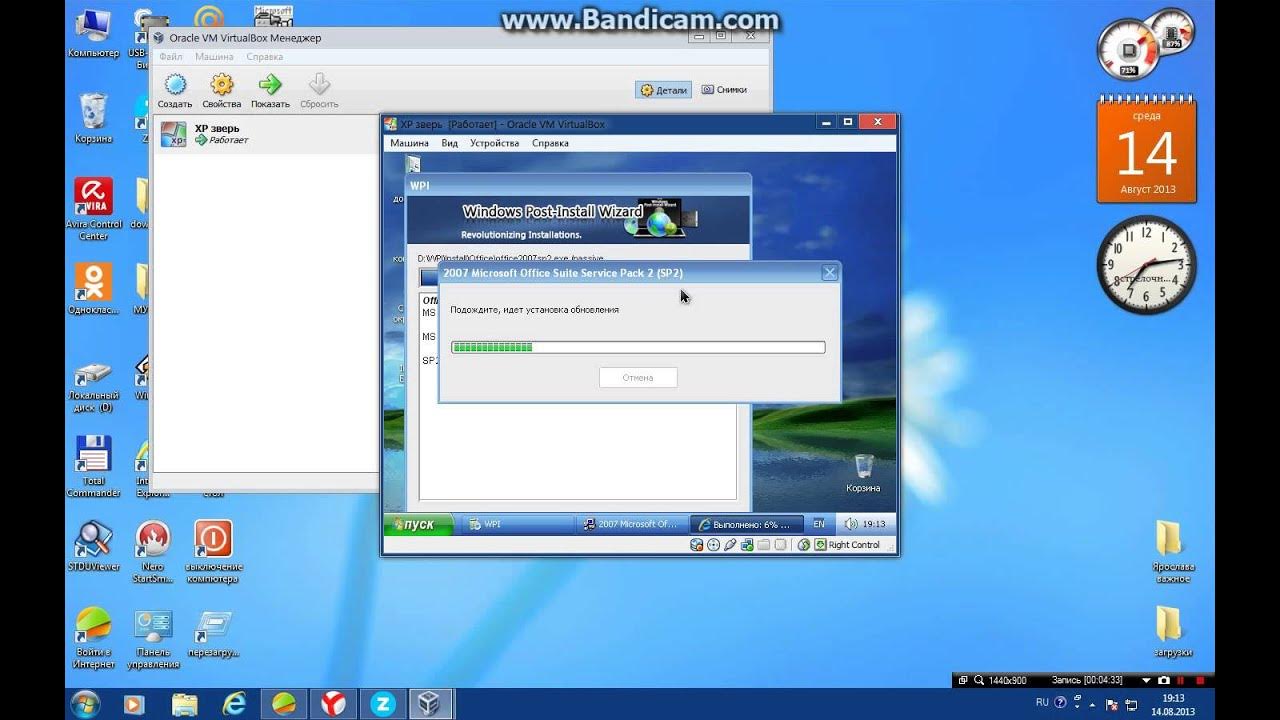The width and height of the screenshot is (1280, 720).
Task: Click the blue Z app icon in taskbar
Action: tap(383, 704)
